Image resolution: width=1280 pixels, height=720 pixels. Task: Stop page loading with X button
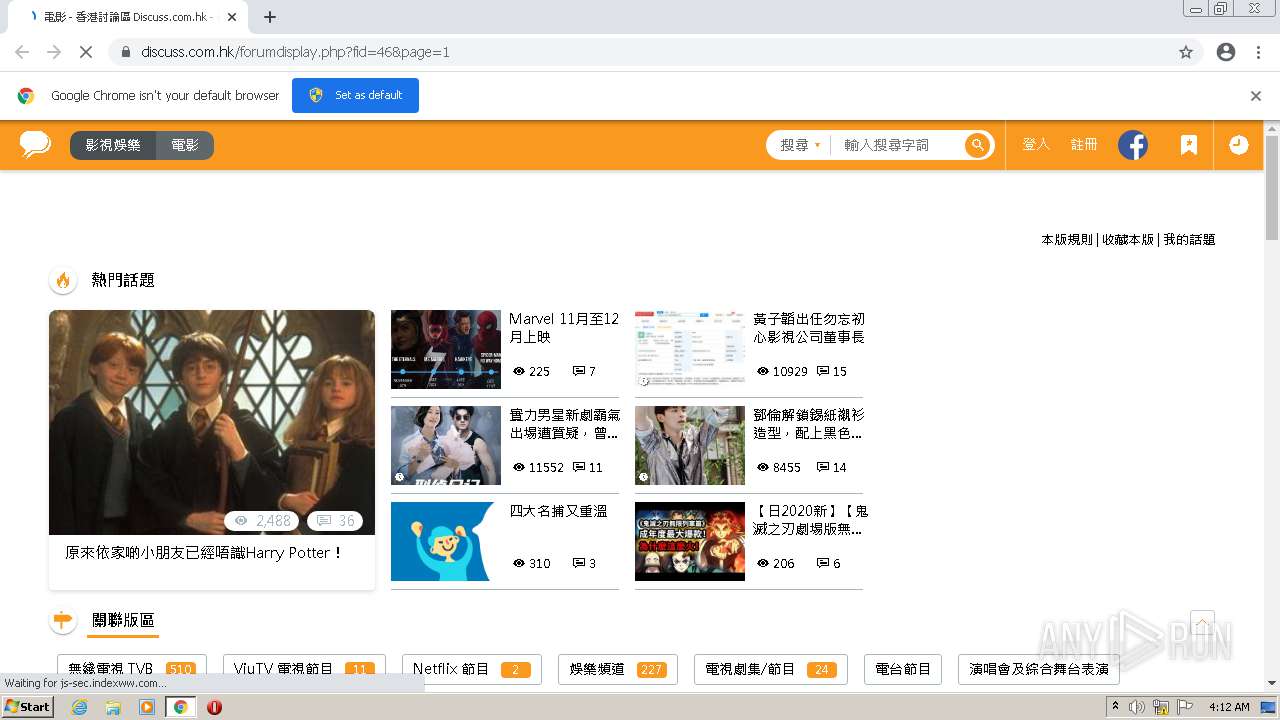click(x=86, y=52)
